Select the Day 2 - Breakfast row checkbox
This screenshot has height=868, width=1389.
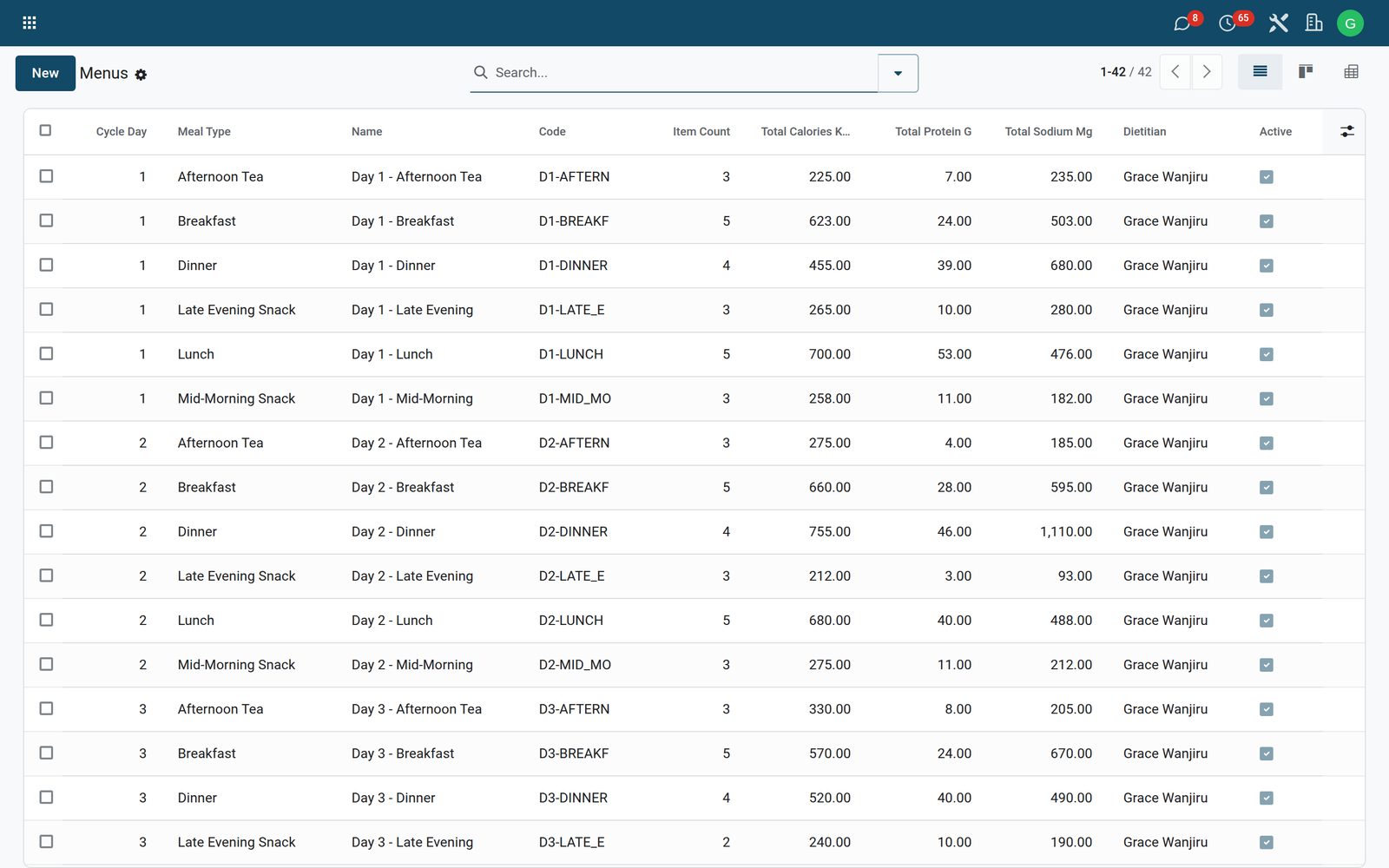point(46,486)
